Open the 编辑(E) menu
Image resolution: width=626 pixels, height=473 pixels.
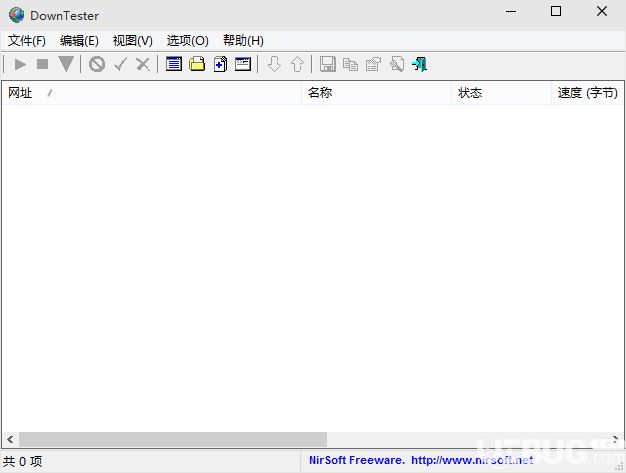click(79, 41)
